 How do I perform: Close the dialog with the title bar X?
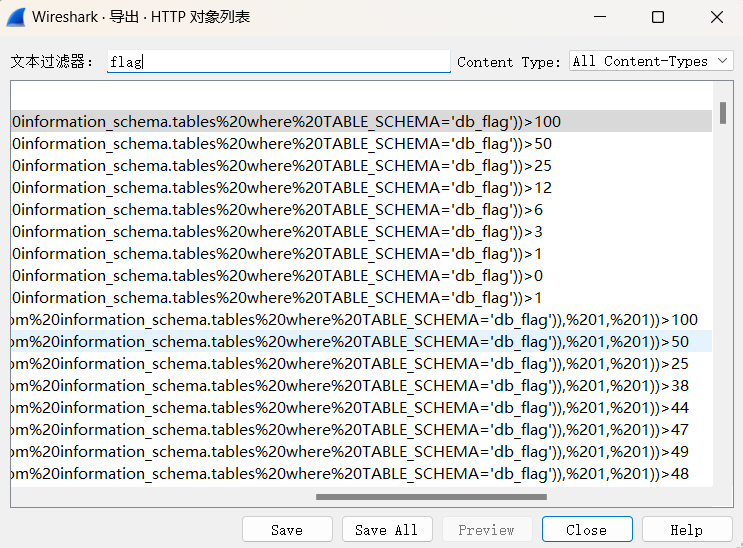point(717,17)
